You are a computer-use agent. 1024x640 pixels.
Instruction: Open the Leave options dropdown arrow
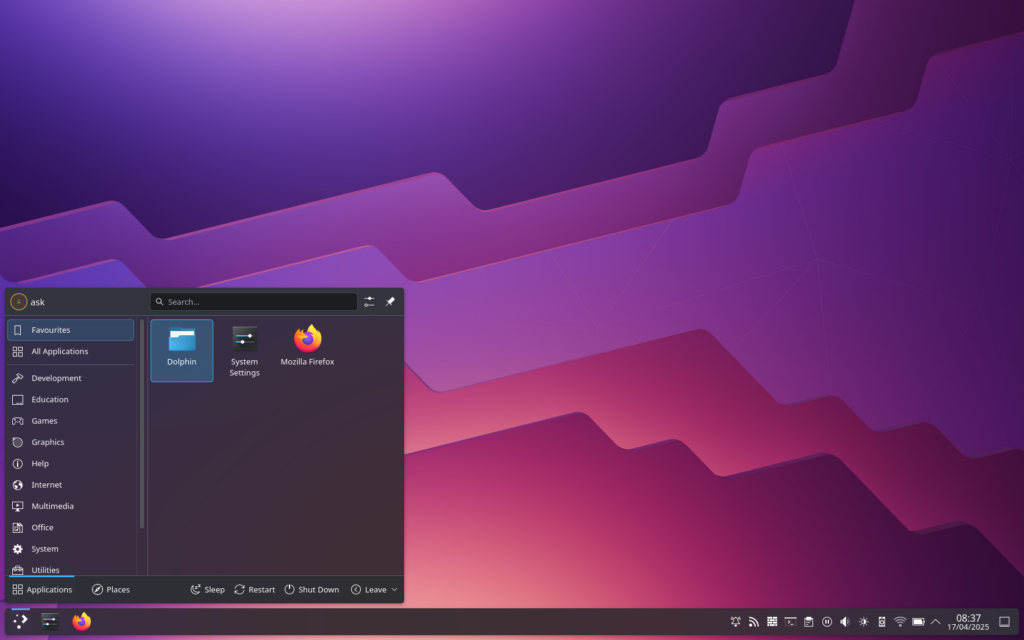point(392,589)
